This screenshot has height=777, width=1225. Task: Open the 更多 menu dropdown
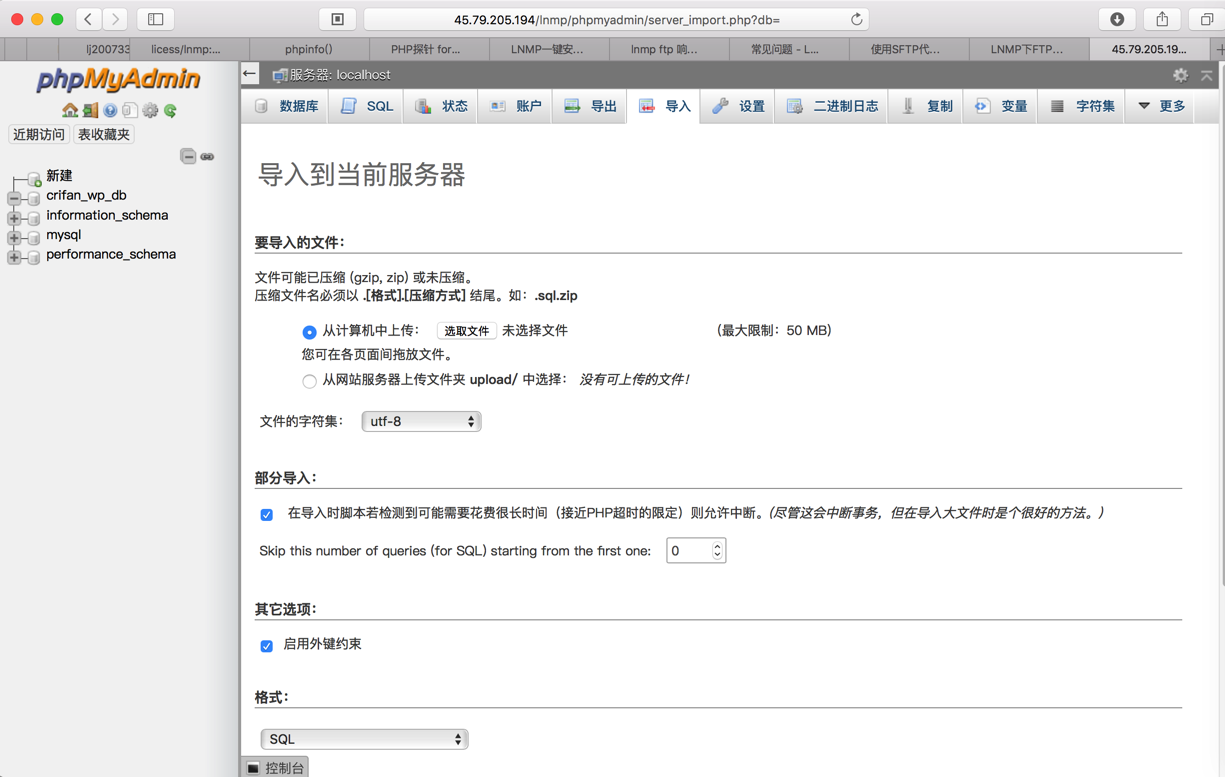click(1161, 106)
